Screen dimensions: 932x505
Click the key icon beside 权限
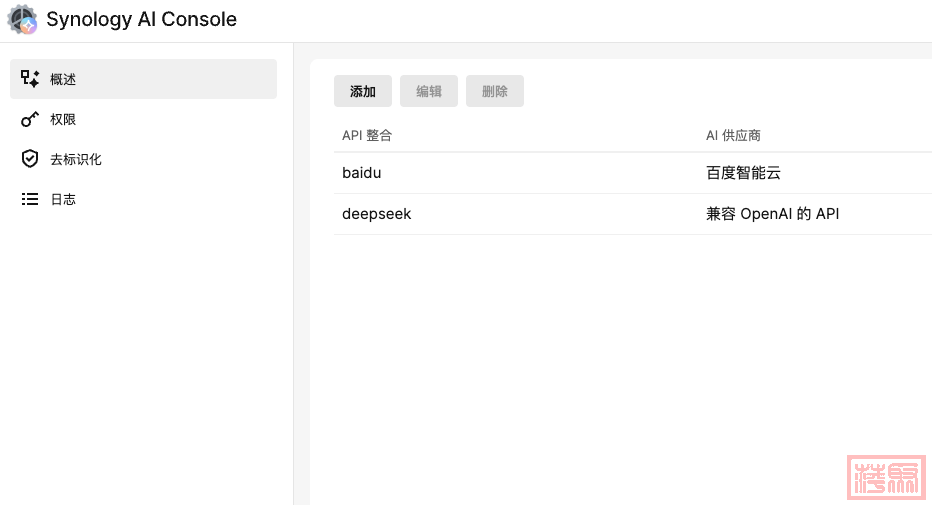click(x=30, y=119)
